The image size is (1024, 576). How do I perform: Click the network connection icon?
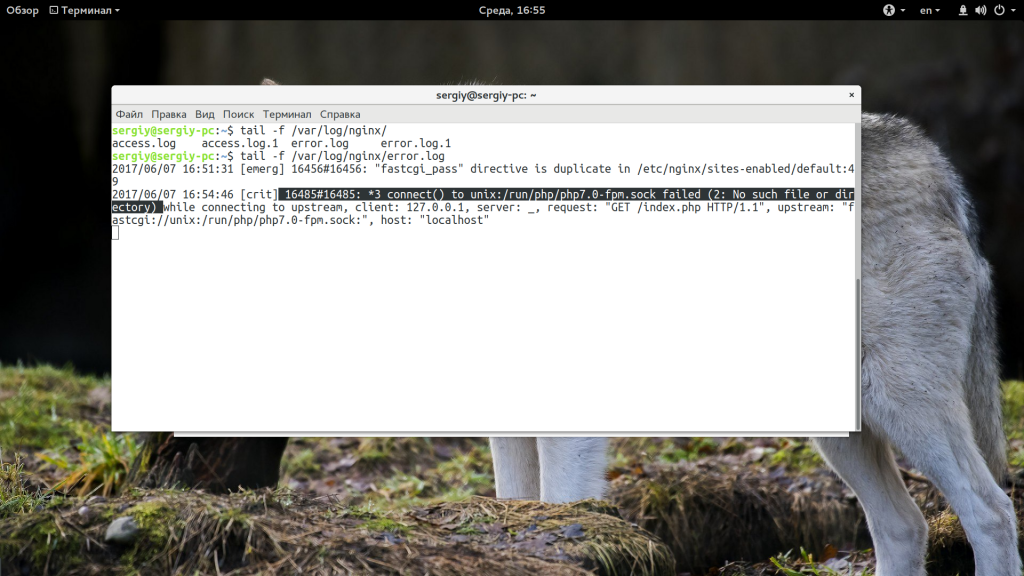tap(963, 10)
